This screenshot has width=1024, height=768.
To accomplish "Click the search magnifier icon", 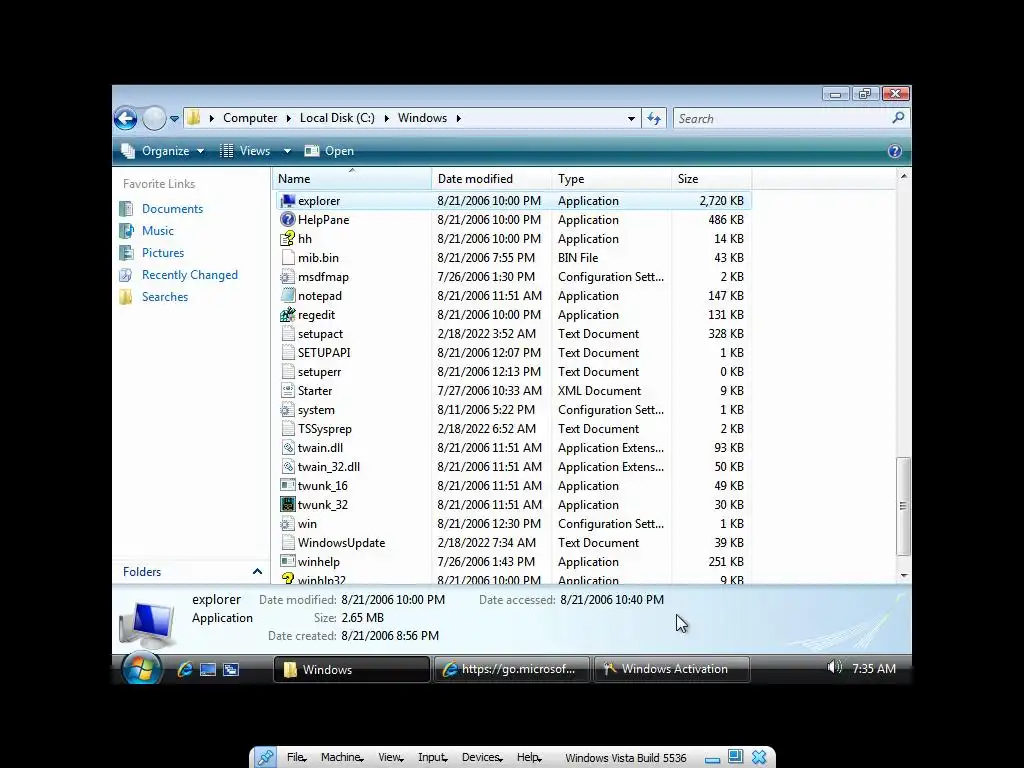I will point(899,118).
